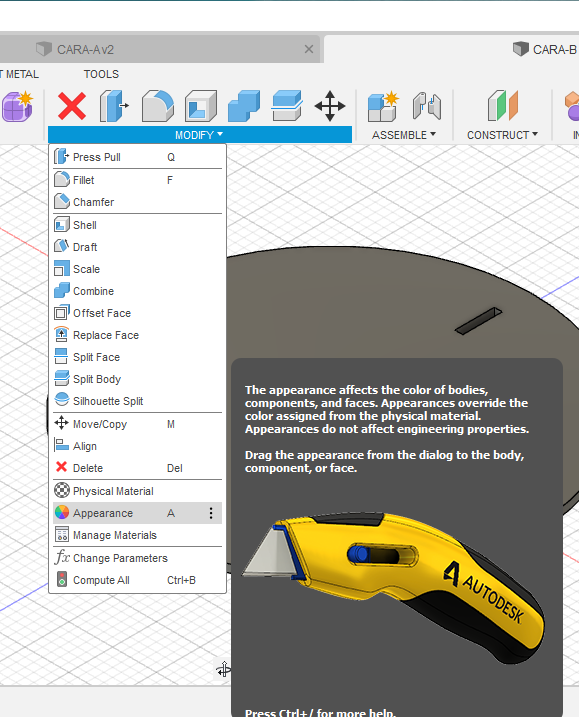Choose Manage Materials menu entry
Image resolution: width=579 pixels, height=717 pixels.
tap(137, 535)
